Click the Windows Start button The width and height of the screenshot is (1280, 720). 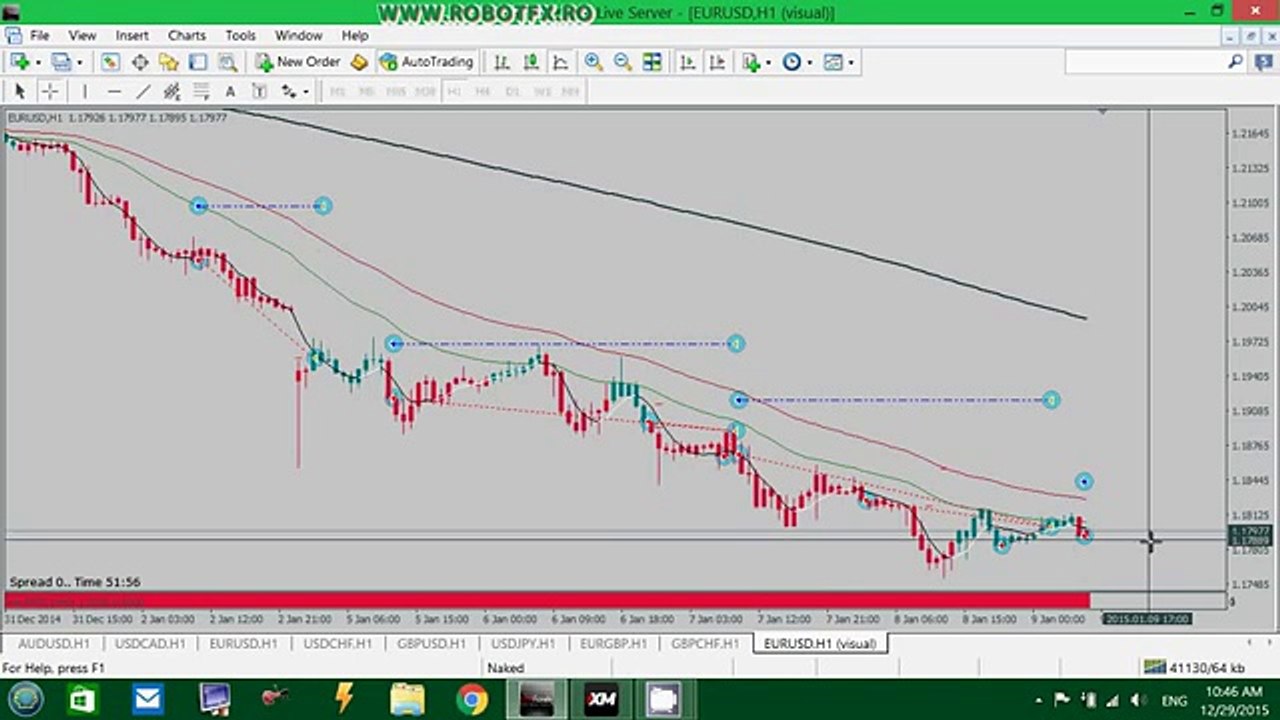tap(25, 699)
